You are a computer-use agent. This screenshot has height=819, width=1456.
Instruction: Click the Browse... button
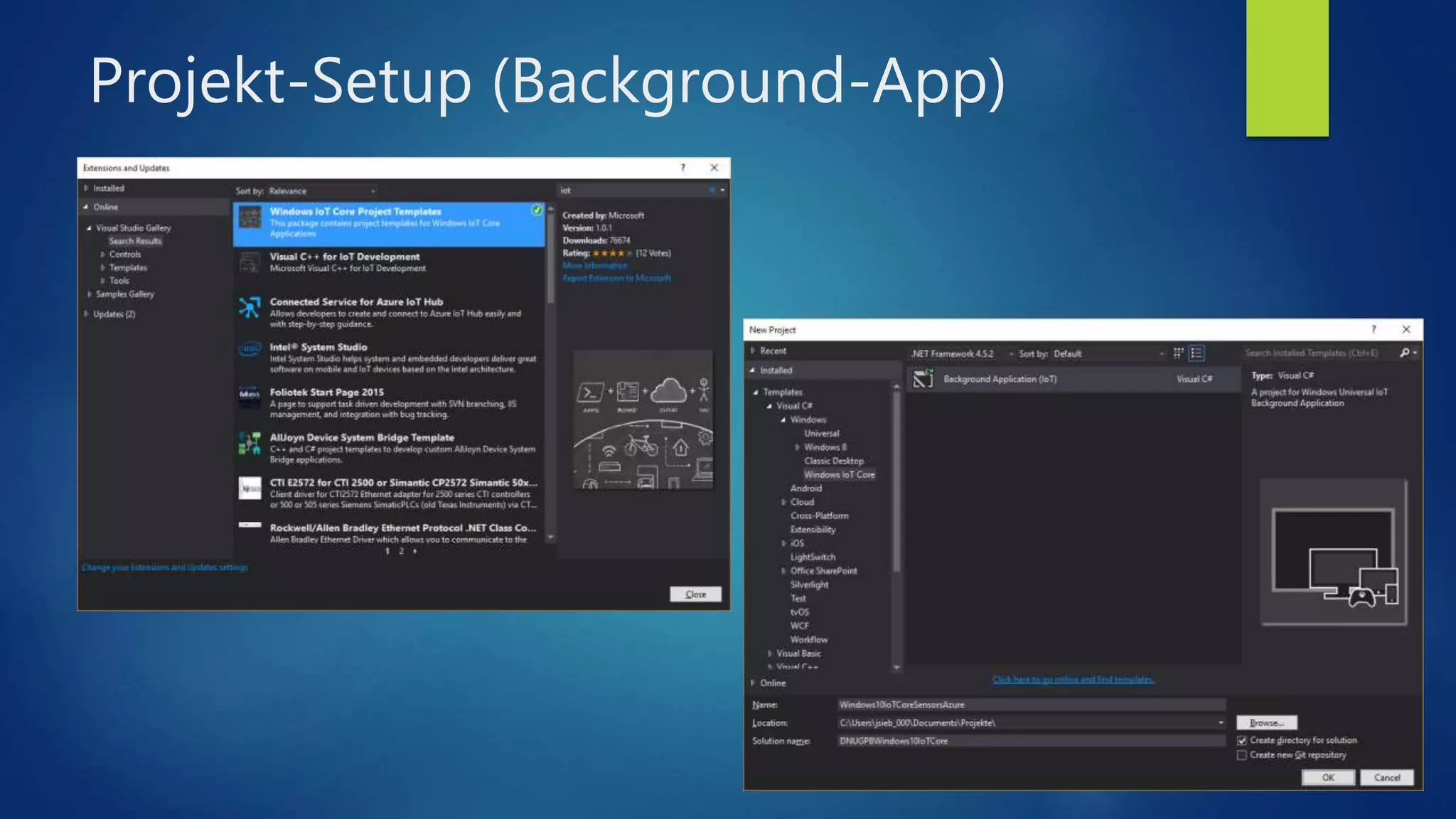point(1267,723)
